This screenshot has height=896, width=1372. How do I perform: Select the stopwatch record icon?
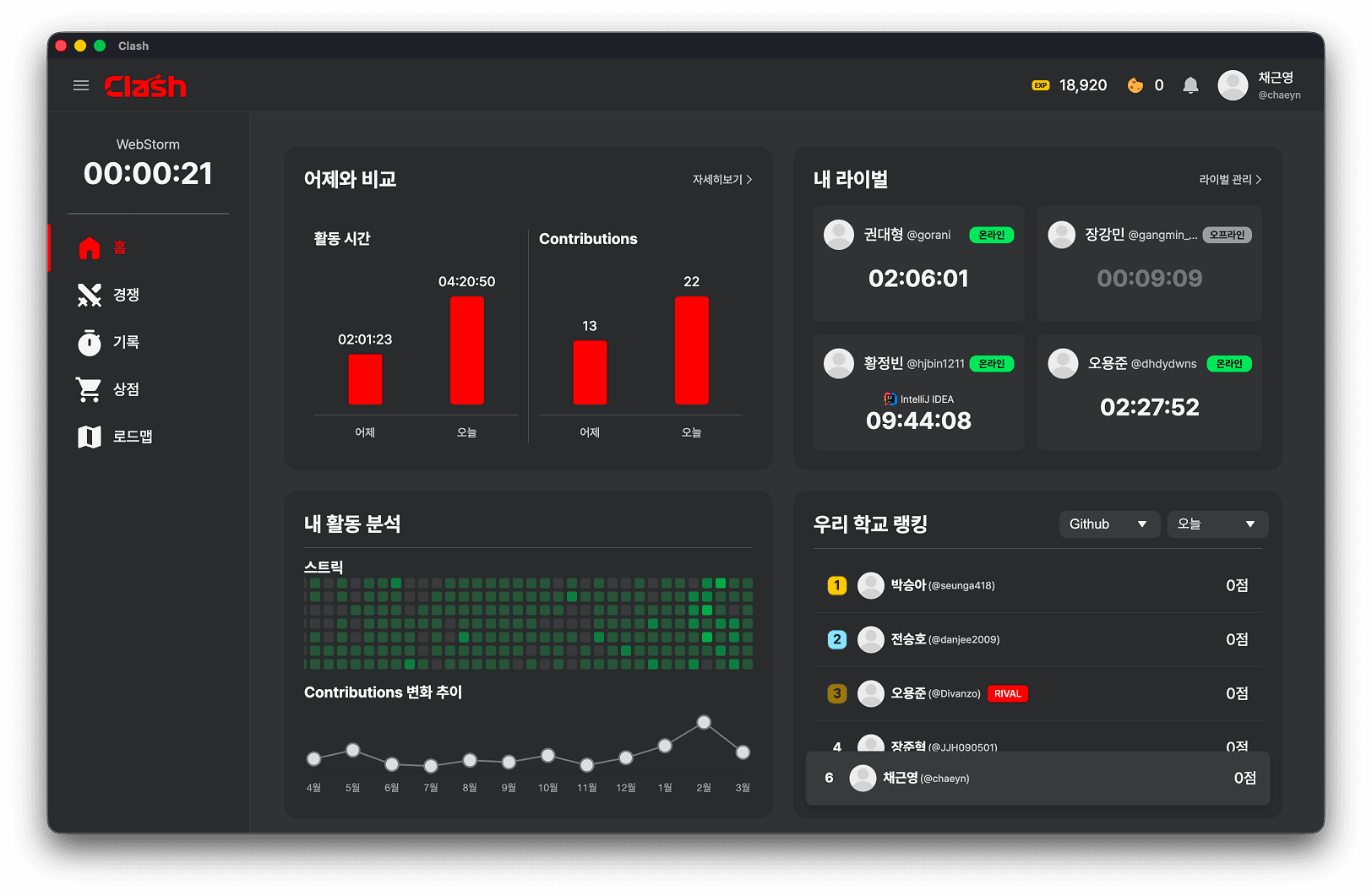(x=90, y=342)
